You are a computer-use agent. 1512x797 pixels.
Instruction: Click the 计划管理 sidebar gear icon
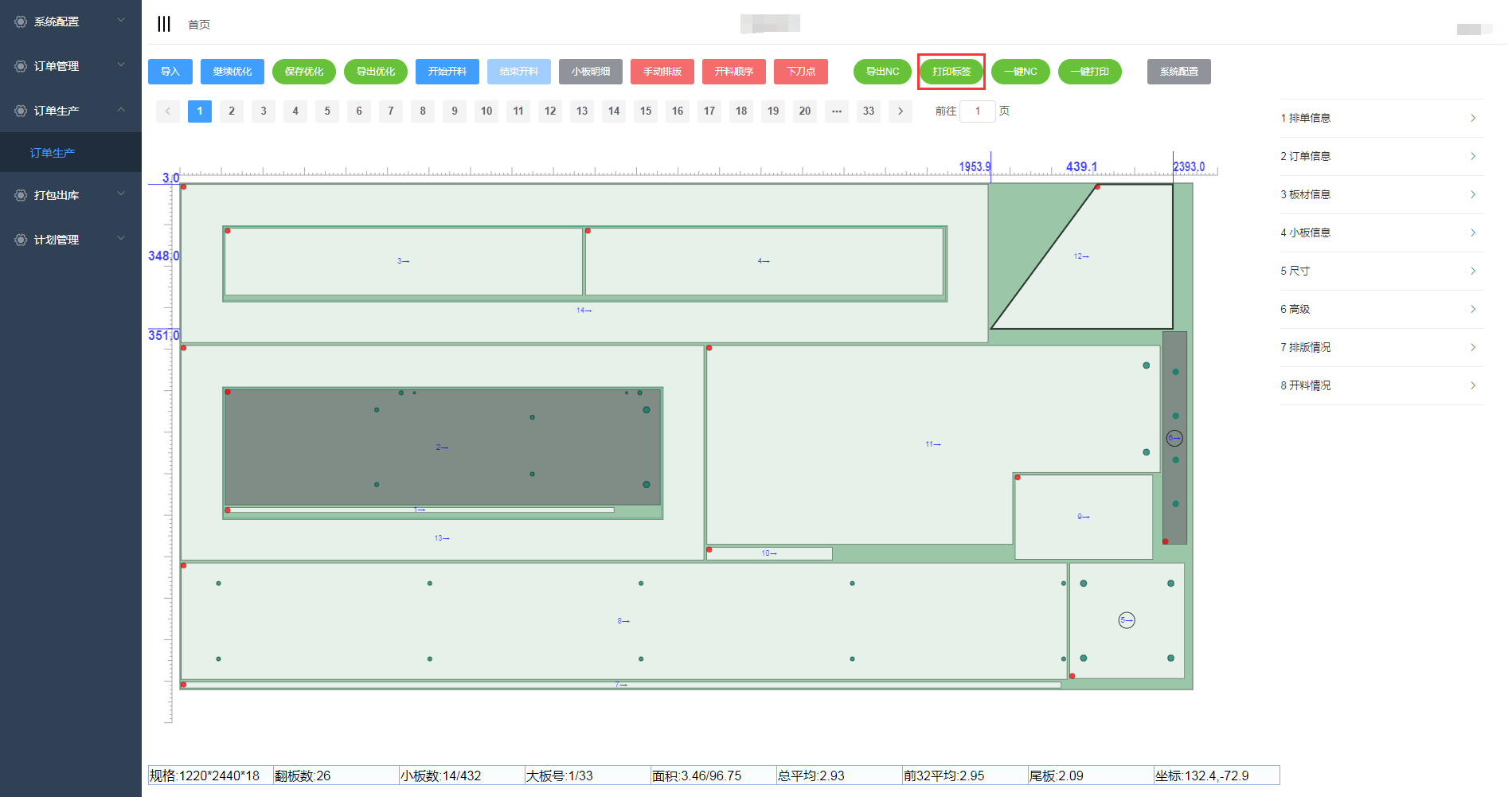tap(21, 240)
